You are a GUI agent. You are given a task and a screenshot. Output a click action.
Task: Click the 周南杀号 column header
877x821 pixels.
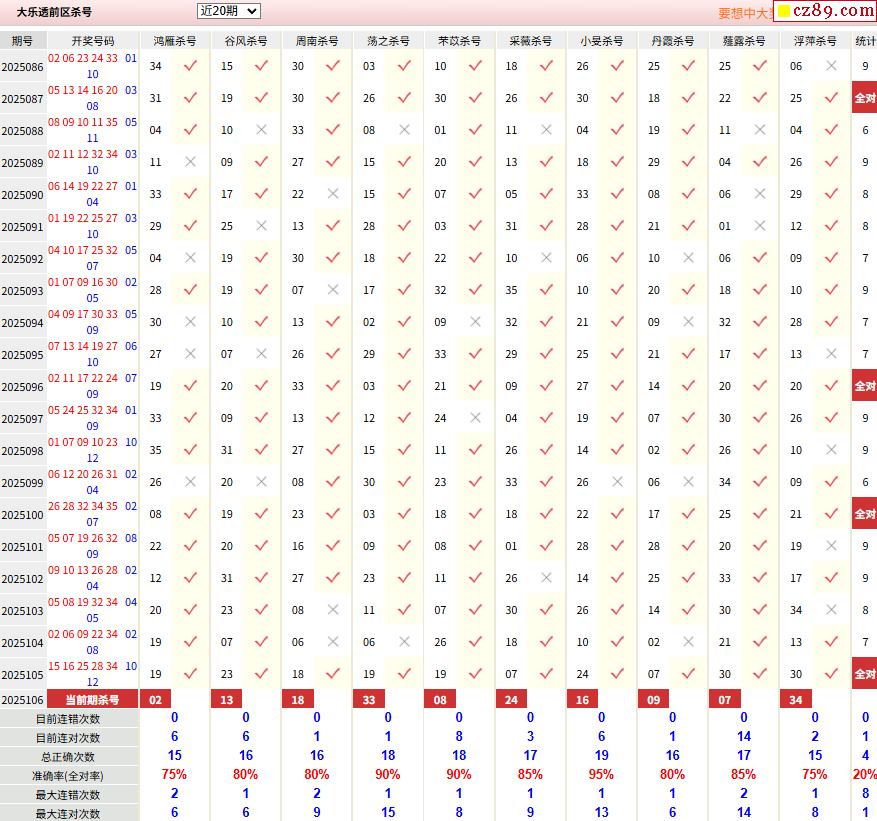[317, 41]
